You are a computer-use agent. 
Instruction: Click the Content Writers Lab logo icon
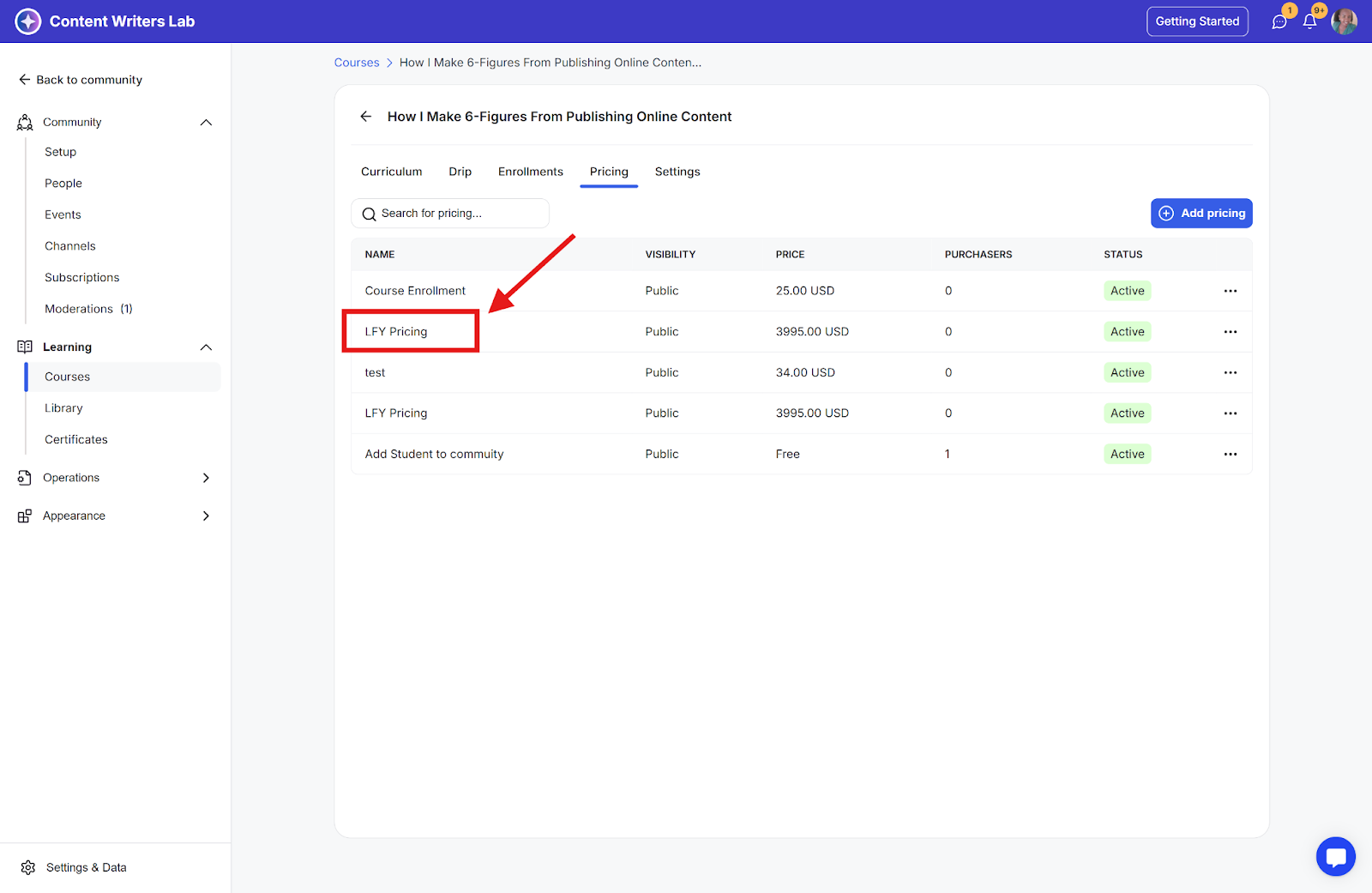(x=28, y=21)
